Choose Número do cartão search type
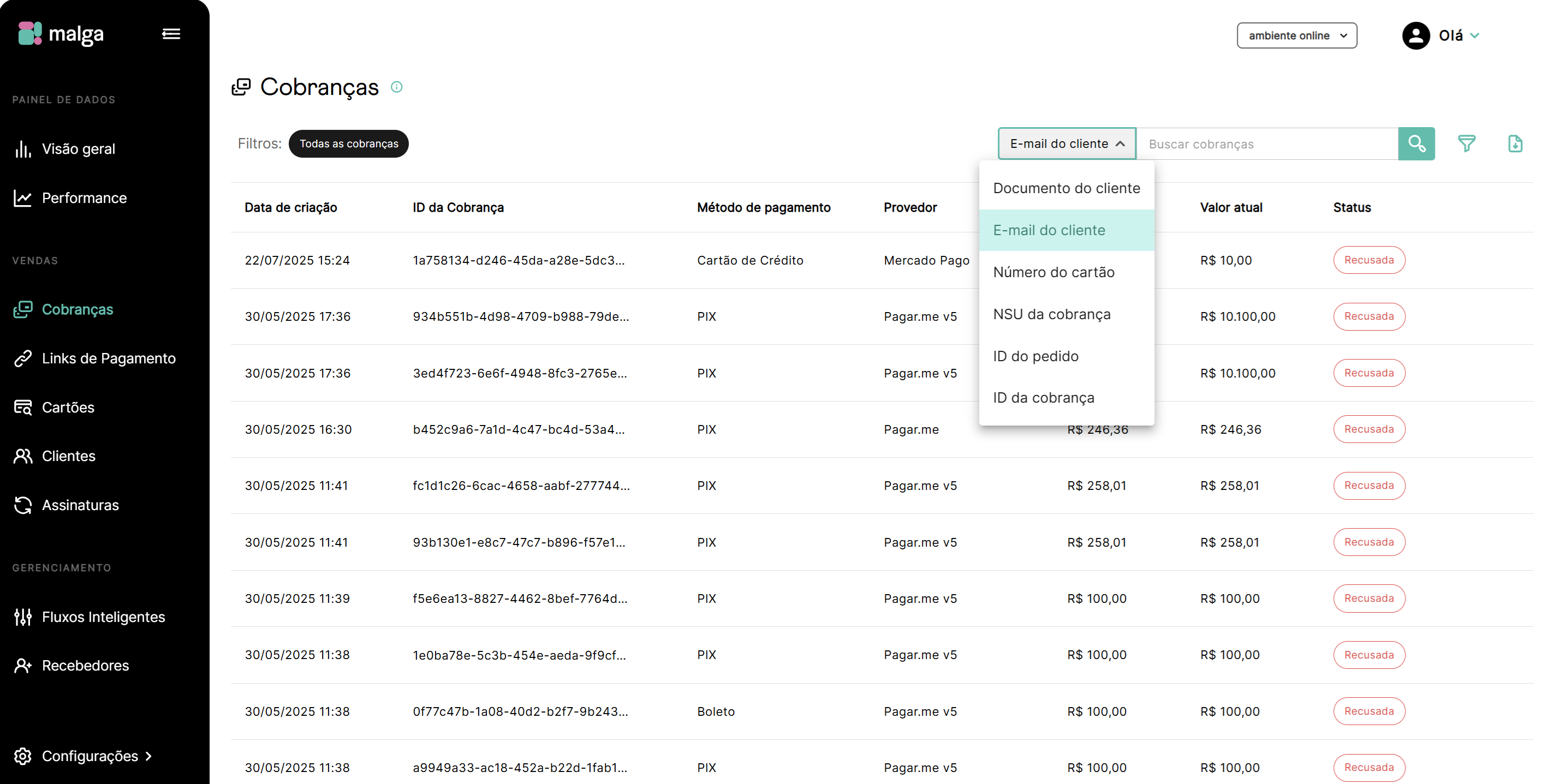Viewport: 1554px width, 784px height. coord(1053,272)
